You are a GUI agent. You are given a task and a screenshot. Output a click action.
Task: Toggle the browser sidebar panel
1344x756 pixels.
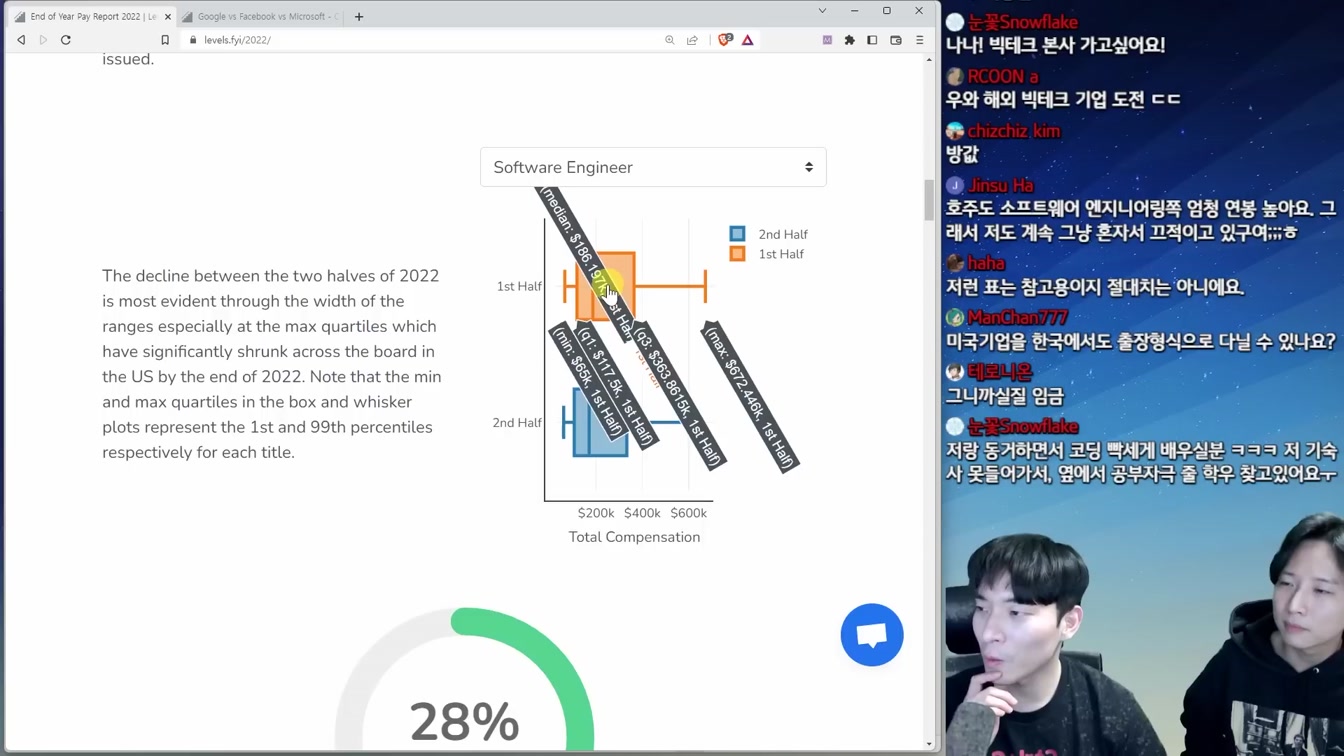coord(872,40)
